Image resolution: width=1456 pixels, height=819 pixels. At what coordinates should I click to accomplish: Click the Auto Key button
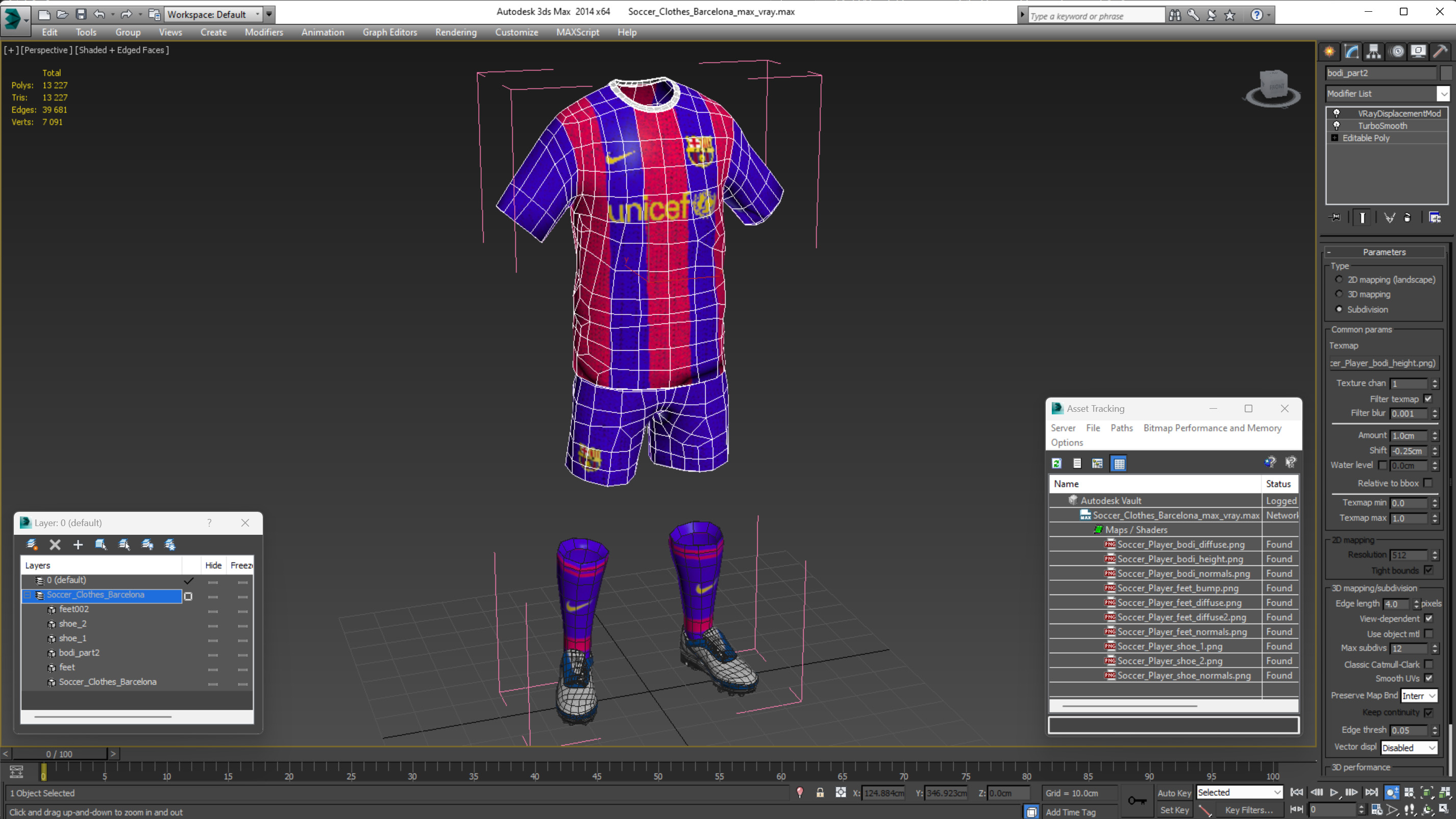click(x=1173, y=793)
